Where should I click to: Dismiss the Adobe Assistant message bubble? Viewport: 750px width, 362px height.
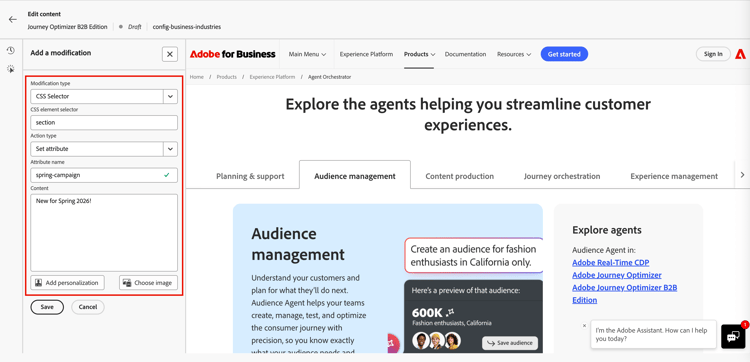pyautogui.click(x=584, y=326)
